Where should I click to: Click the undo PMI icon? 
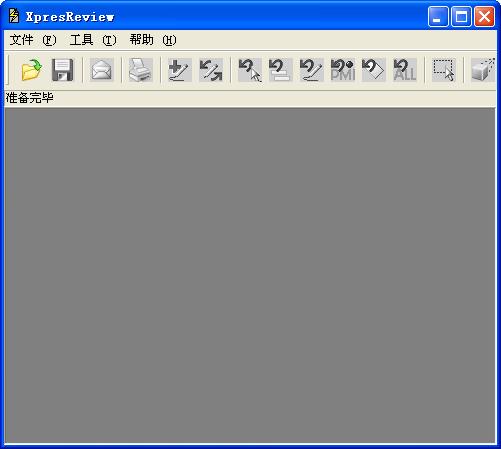tap(343, 70)
